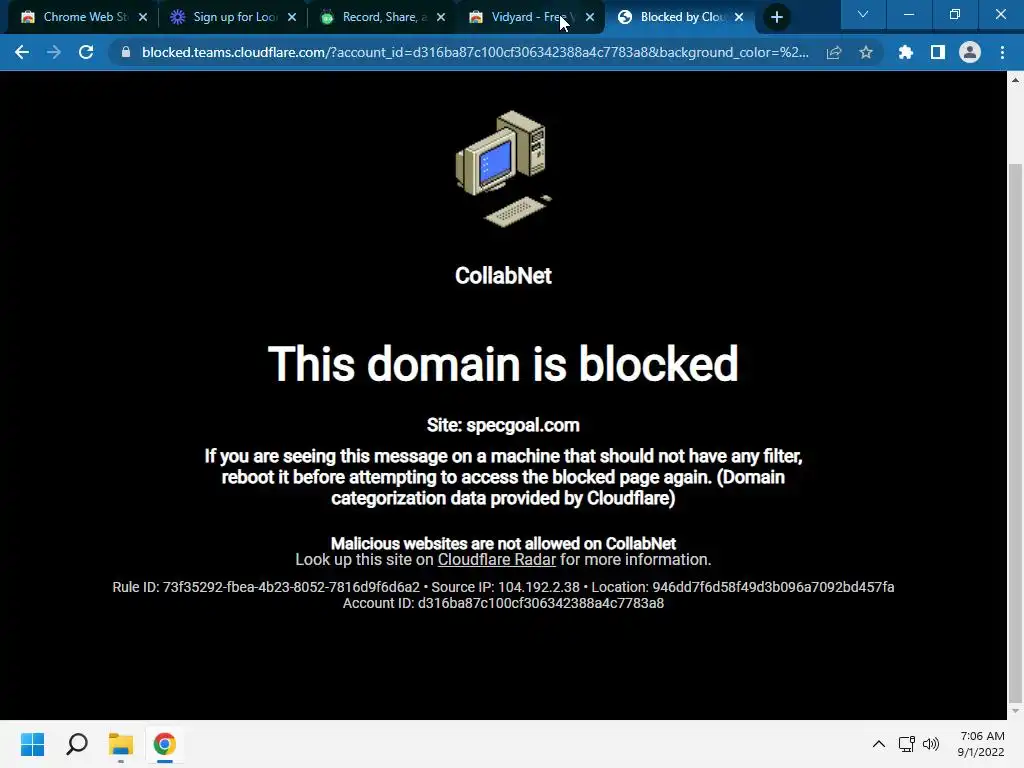Expand the tab search dropdown
Screen dimensions: 1024x768
(863, 15)
